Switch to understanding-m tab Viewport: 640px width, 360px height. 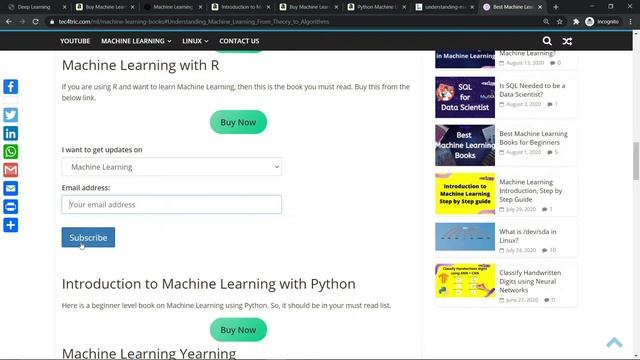(x=444, y=7)
